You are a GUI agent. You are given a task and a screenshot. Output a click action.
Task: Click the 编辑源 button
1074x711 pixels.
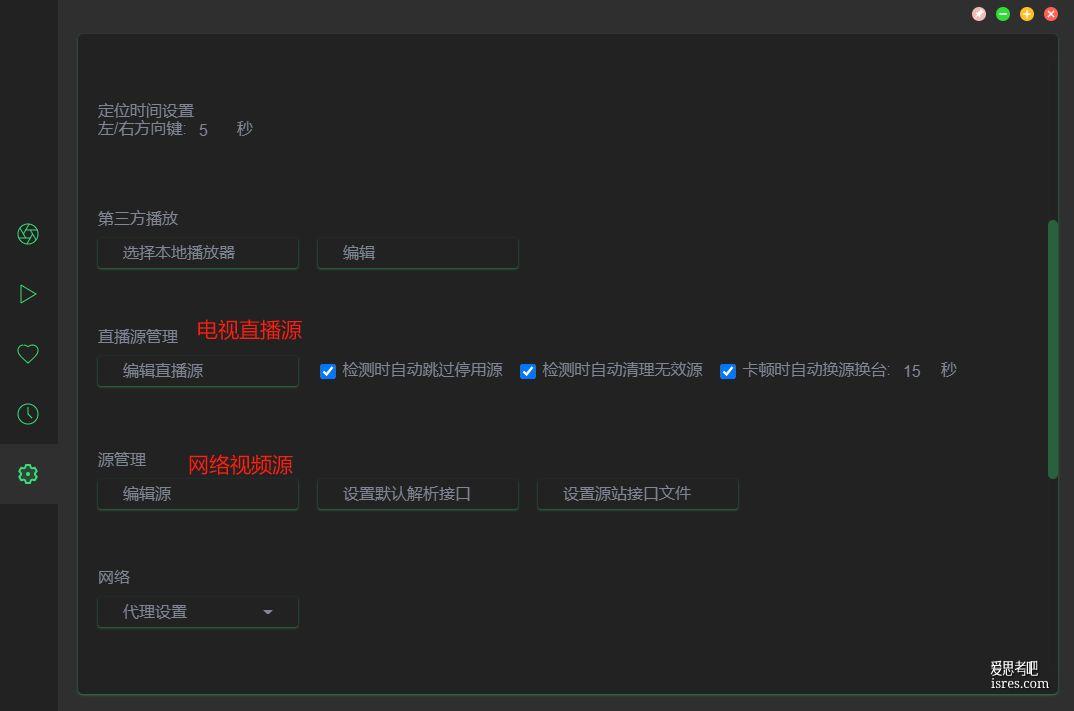(x=198, y=494)
